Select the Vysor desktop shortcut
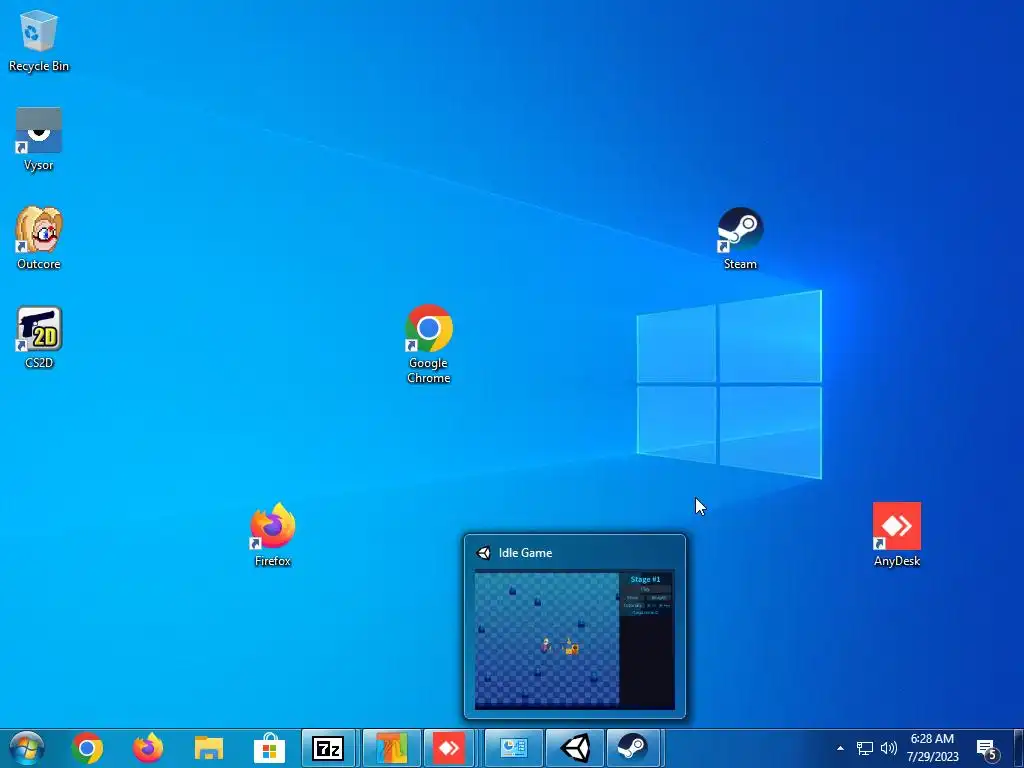 pos(39,139)
